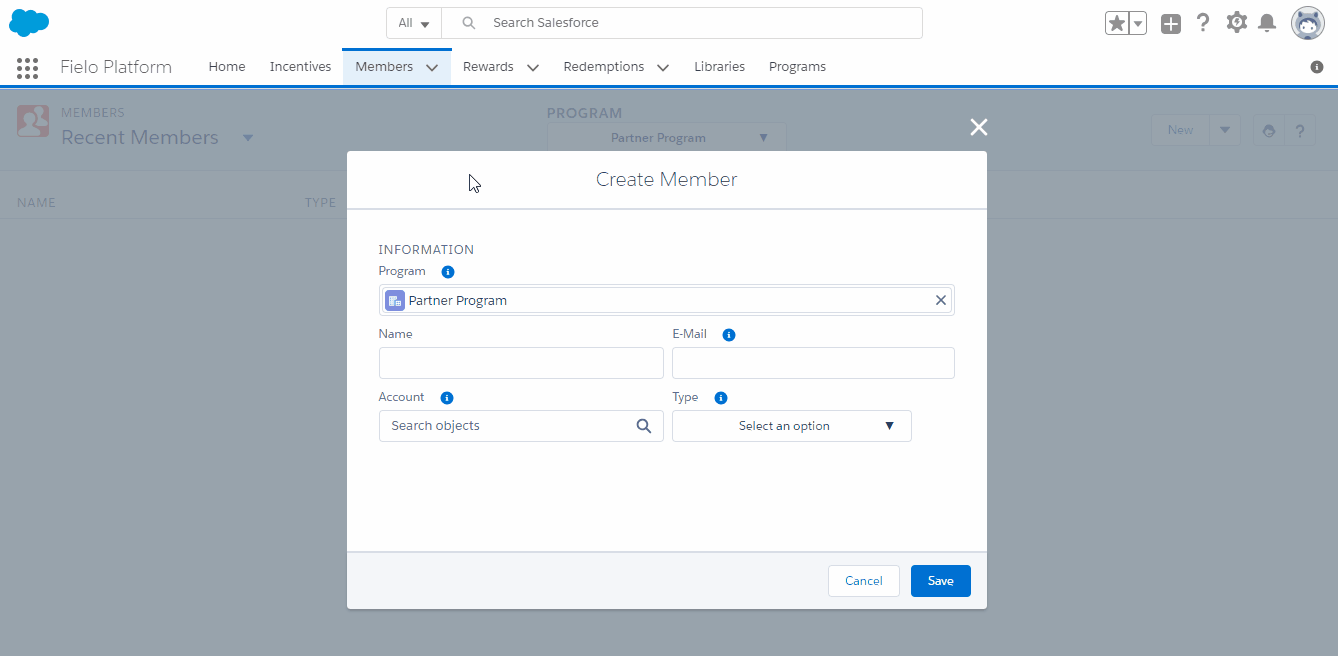This screenshot has width=1338, height=656.
Task: Click the Type info icon
Action: pyautogui.click(x=721, y=398)
